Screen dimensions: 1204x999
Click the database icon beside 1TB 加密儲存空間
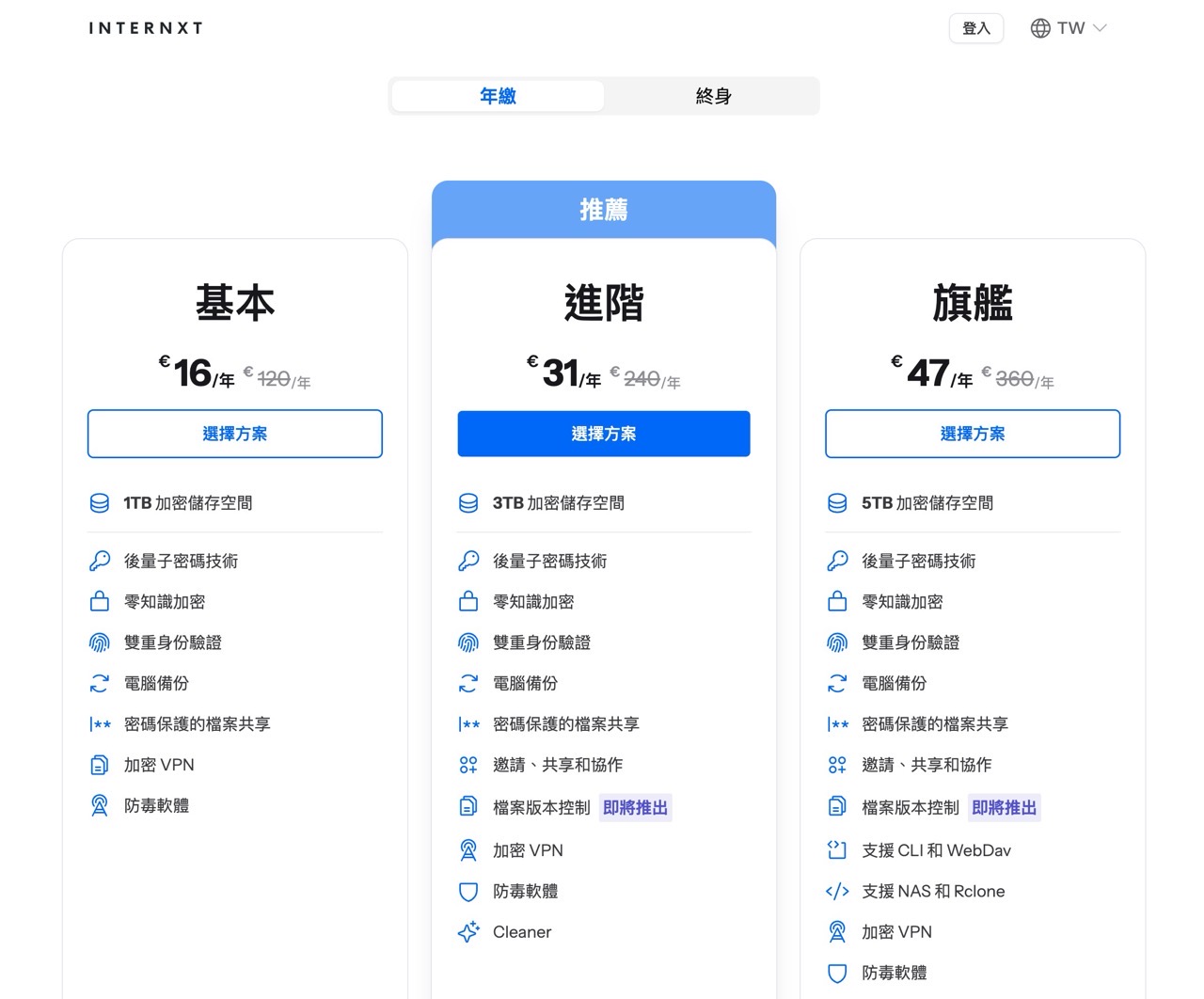99,502
